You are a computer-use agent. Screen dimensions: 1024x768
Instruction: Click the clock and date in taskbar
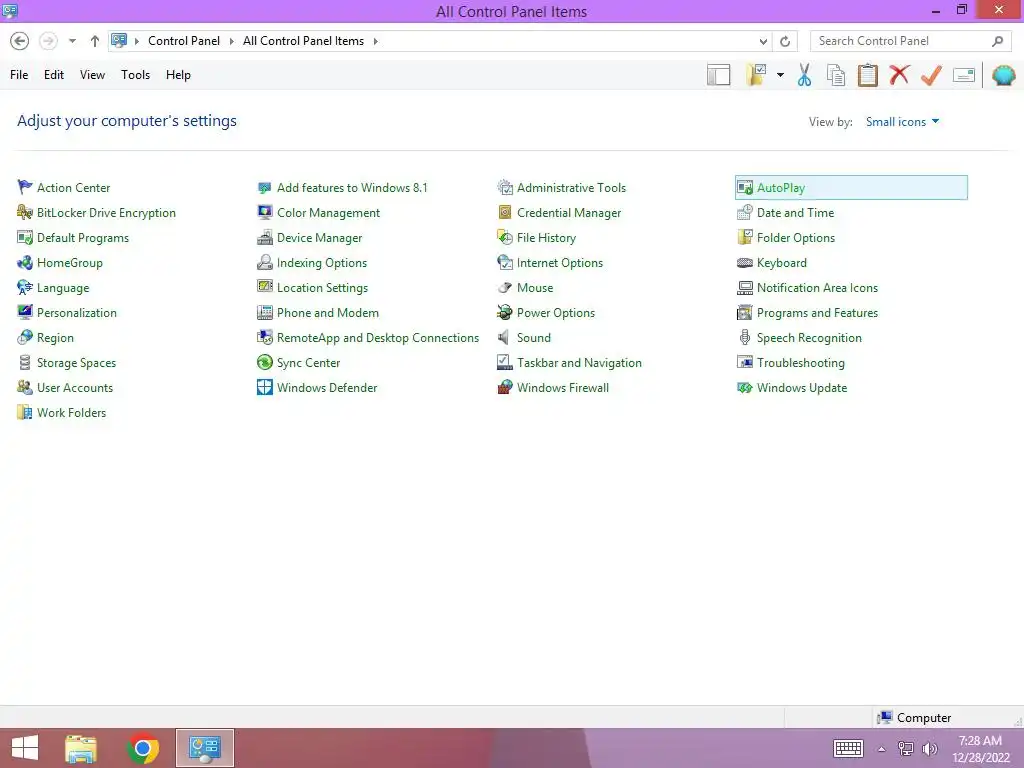click(x=980, y=748)
